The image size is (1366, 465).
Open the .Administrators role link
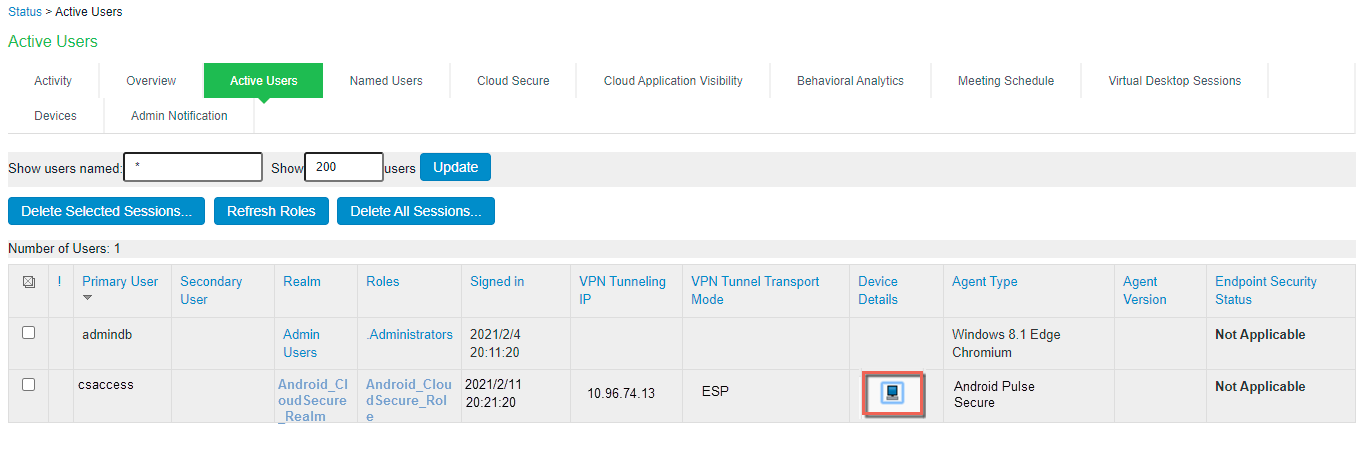[410, 334]
